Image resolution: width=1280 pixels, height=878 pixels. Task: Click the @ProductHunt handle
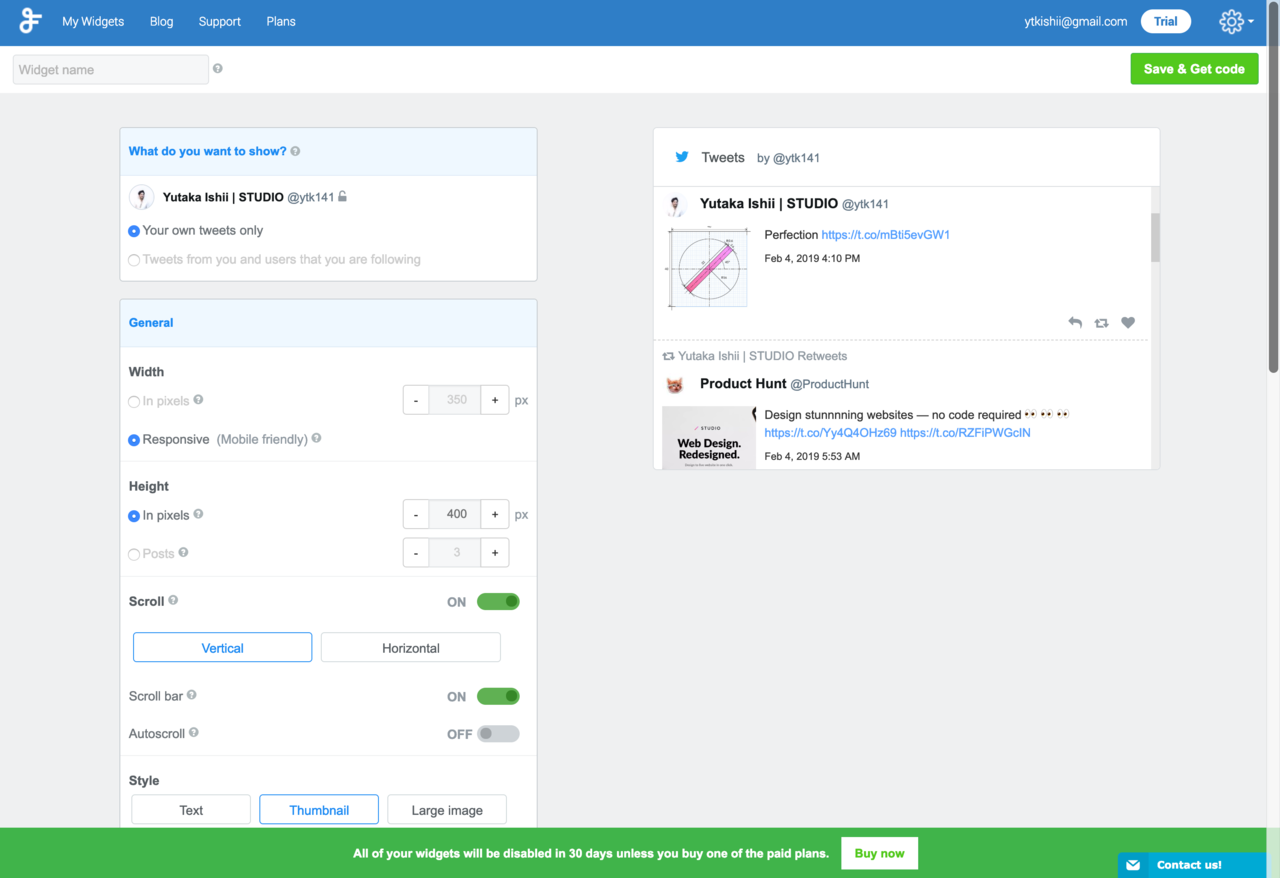[x=830, y=384]
